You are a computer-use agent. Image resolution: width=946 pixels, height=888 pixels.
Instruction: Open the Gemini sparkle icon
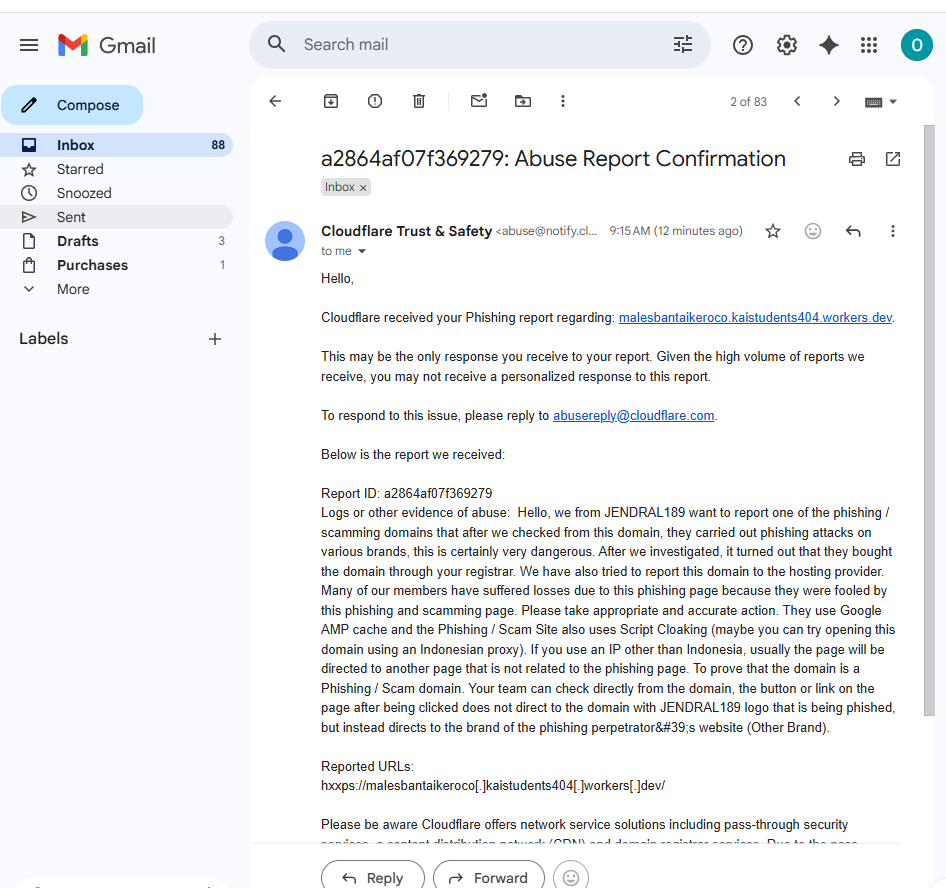pos(828,45)
